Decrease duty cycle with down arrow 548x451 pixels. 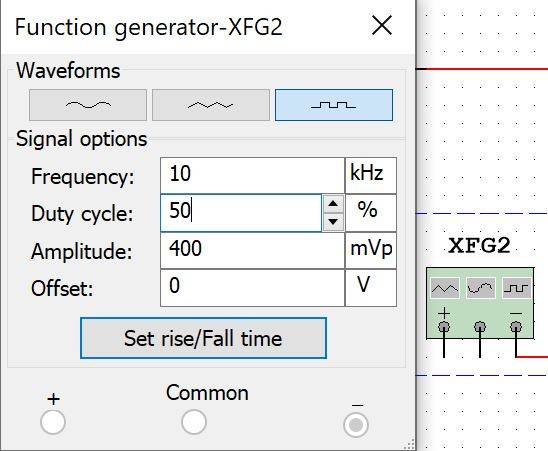click(x=333, y=222)
